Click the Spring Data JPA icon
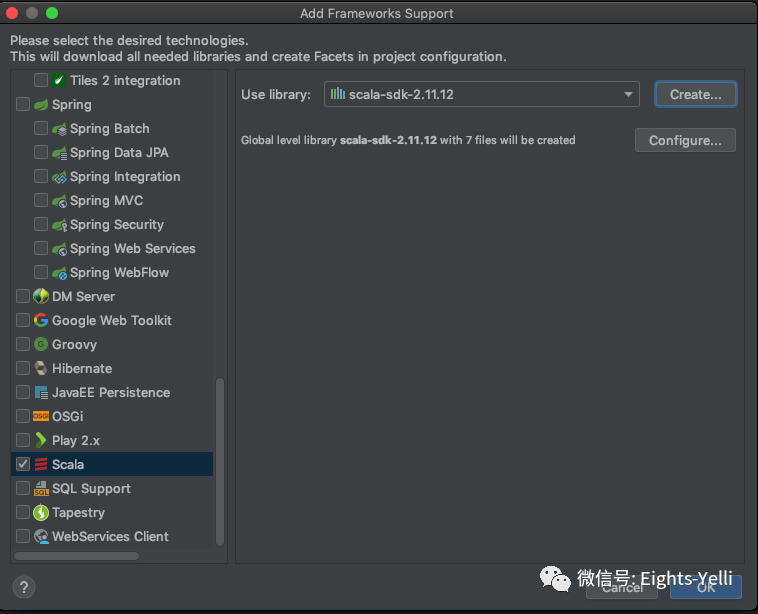 pyautogui.click(x=59, y=153)
